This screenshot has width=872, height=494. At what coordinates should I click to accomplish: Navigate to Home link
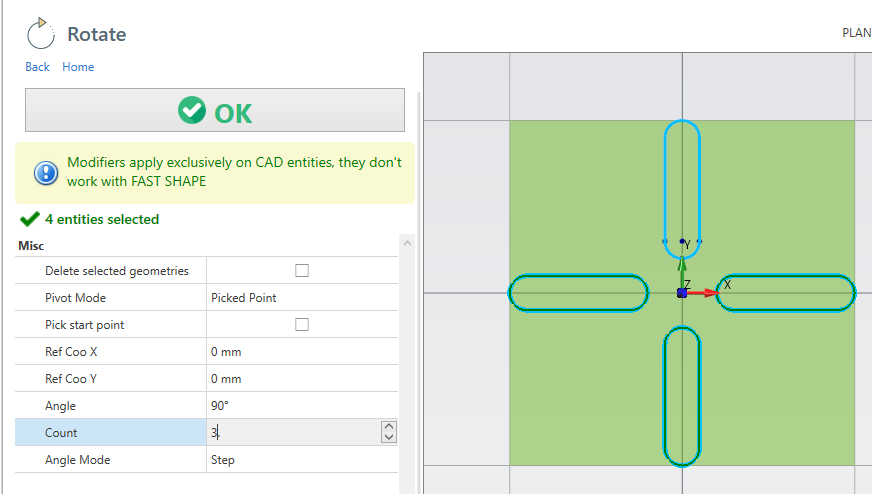click(x=78, y=67)
